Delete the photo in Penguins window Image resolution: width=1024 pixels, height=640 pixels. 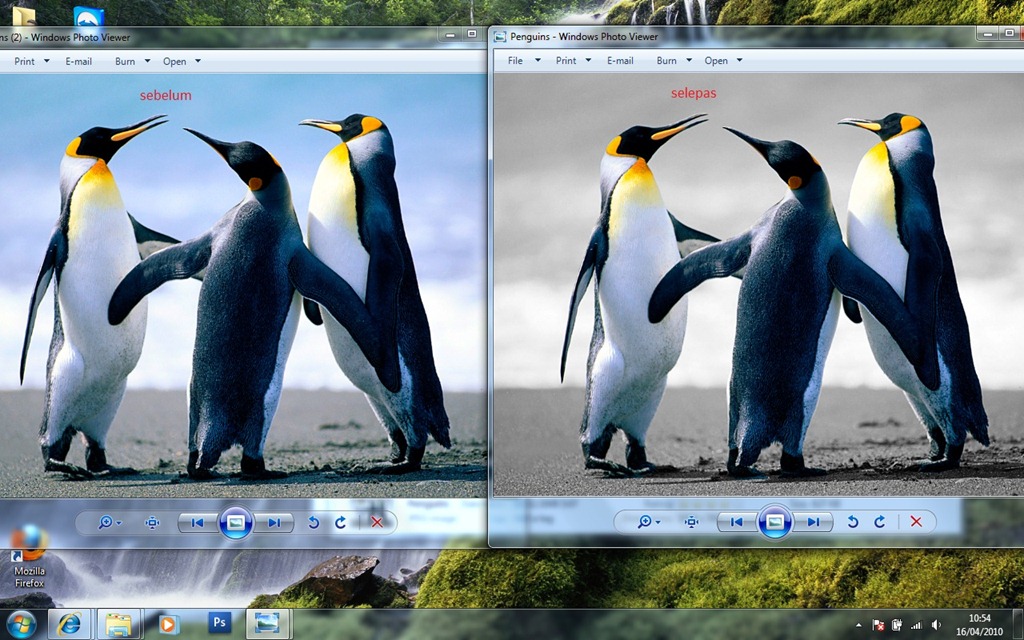click(916, 522)
